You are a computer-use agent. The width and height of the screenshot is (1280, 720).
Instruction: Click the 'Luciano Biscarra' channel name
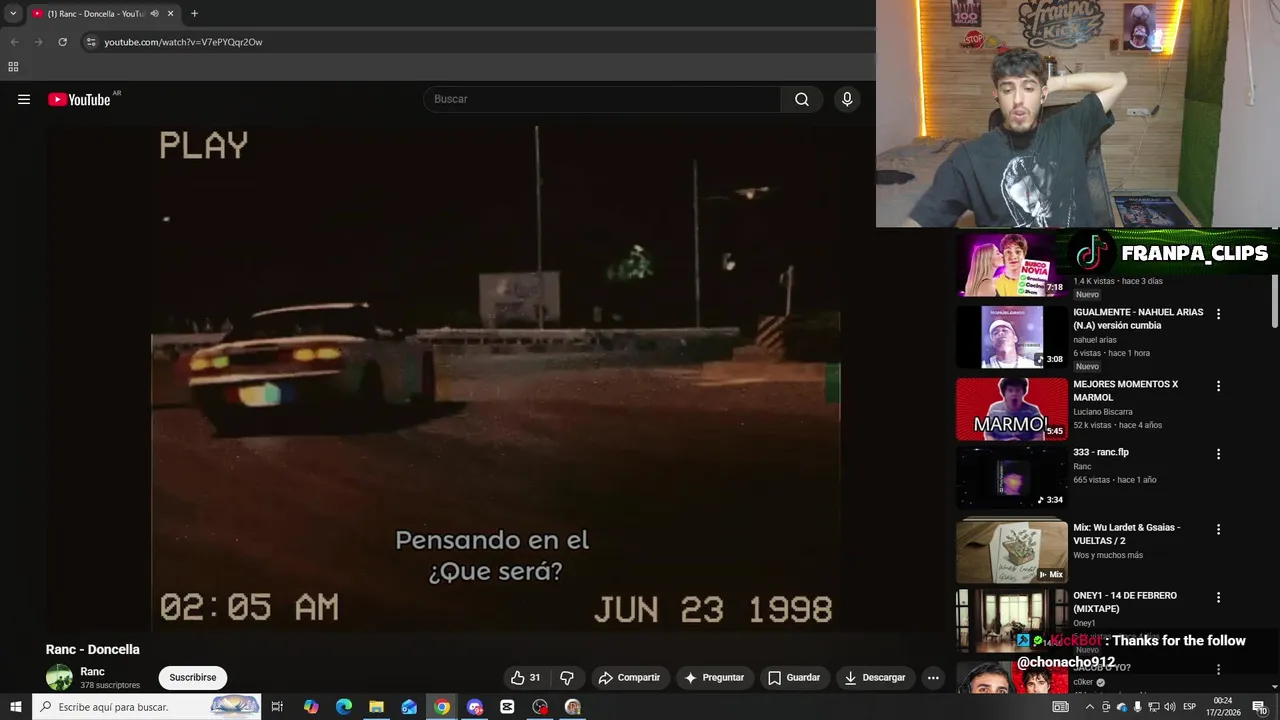point(1103,412)
